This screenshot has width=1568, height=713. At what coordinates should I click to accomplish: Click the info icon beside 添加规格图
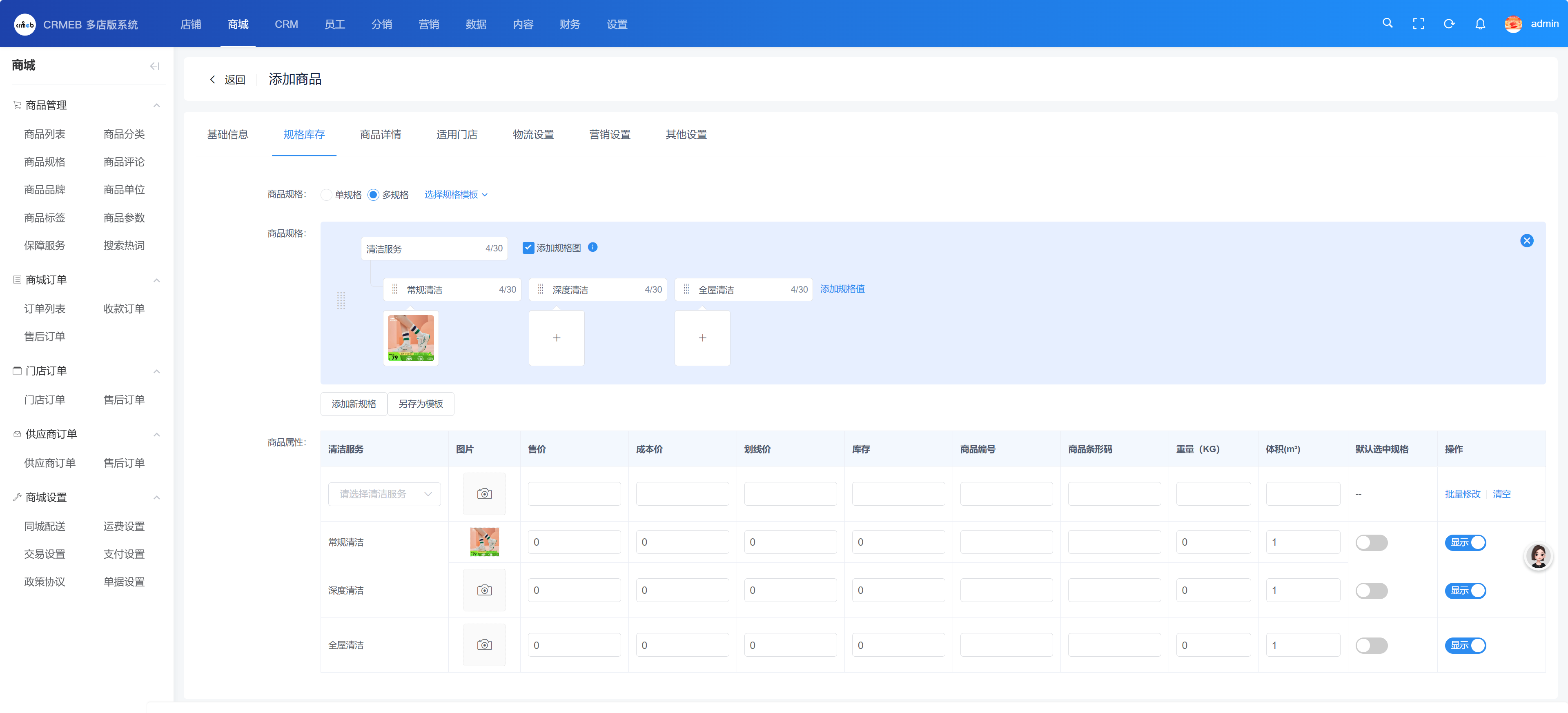coord(593,247)
